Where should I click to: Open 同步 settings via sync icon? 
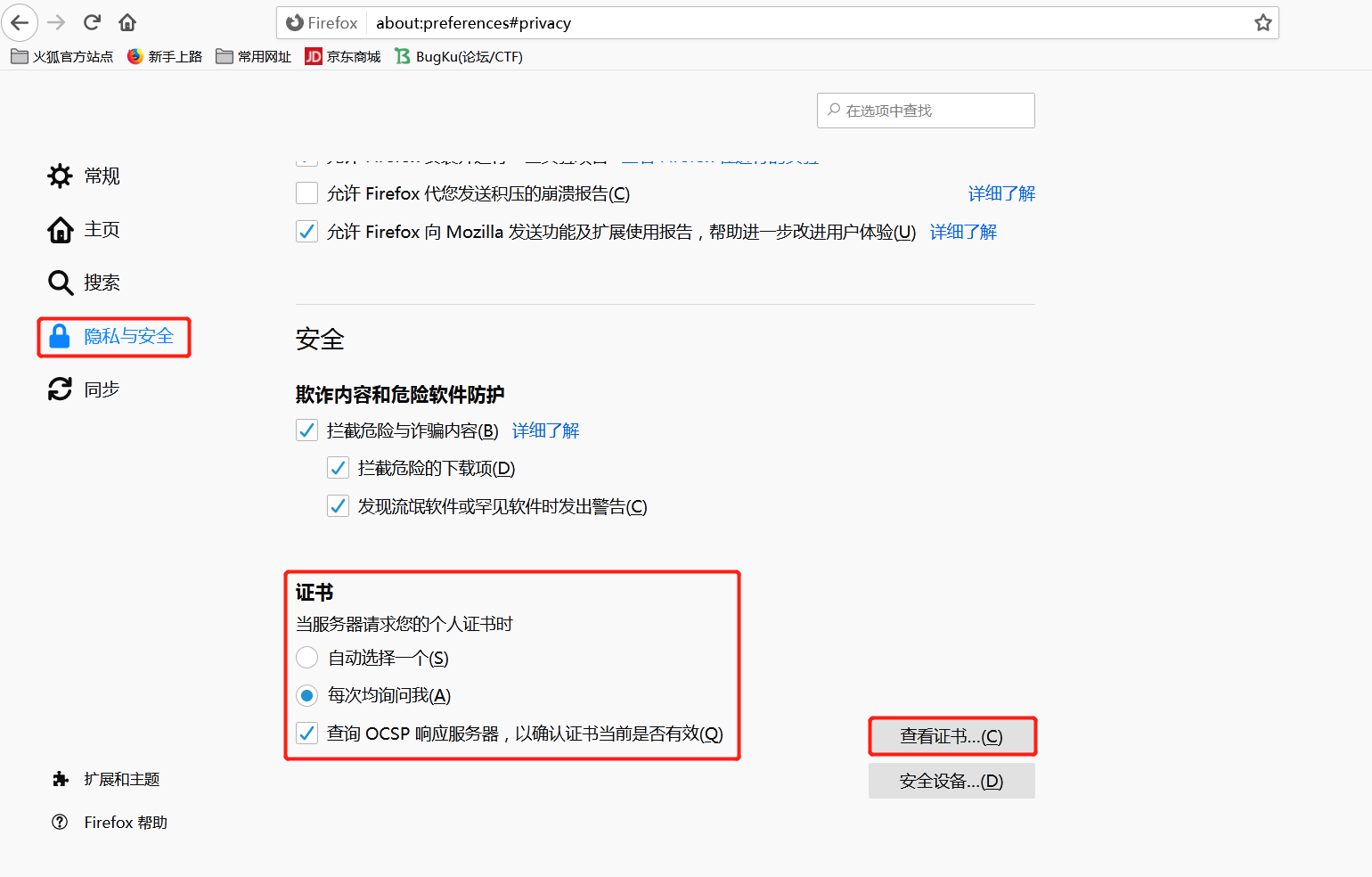point(59,389)
